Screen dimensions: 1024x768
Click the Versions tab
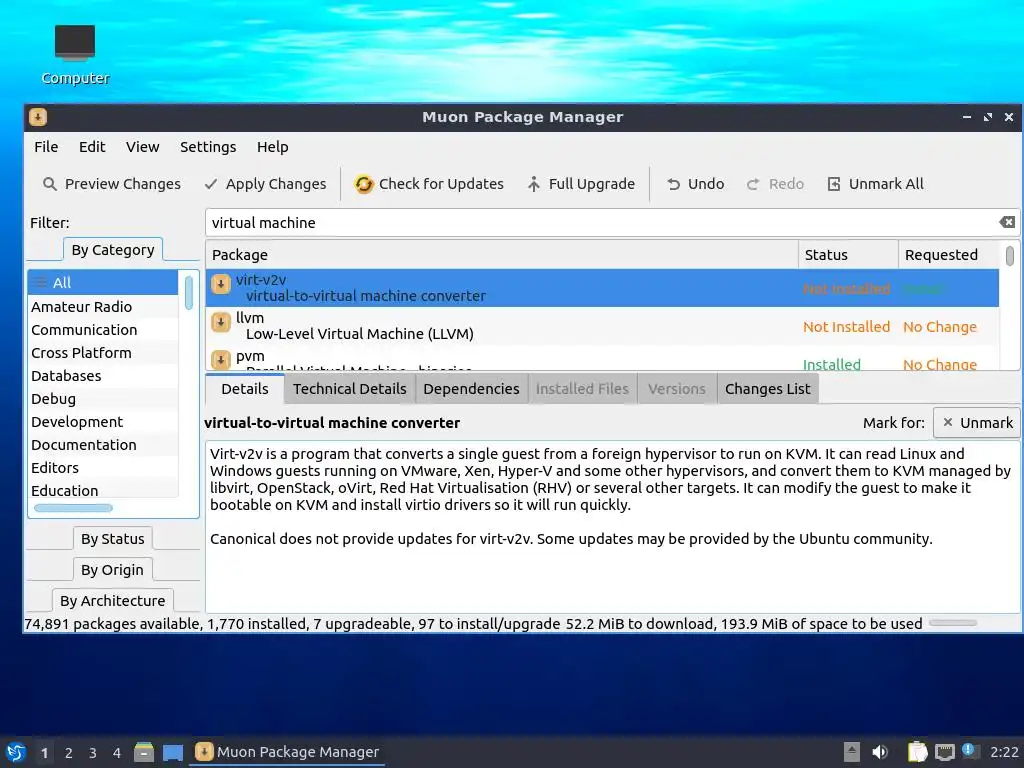click(x=677, y=389)
